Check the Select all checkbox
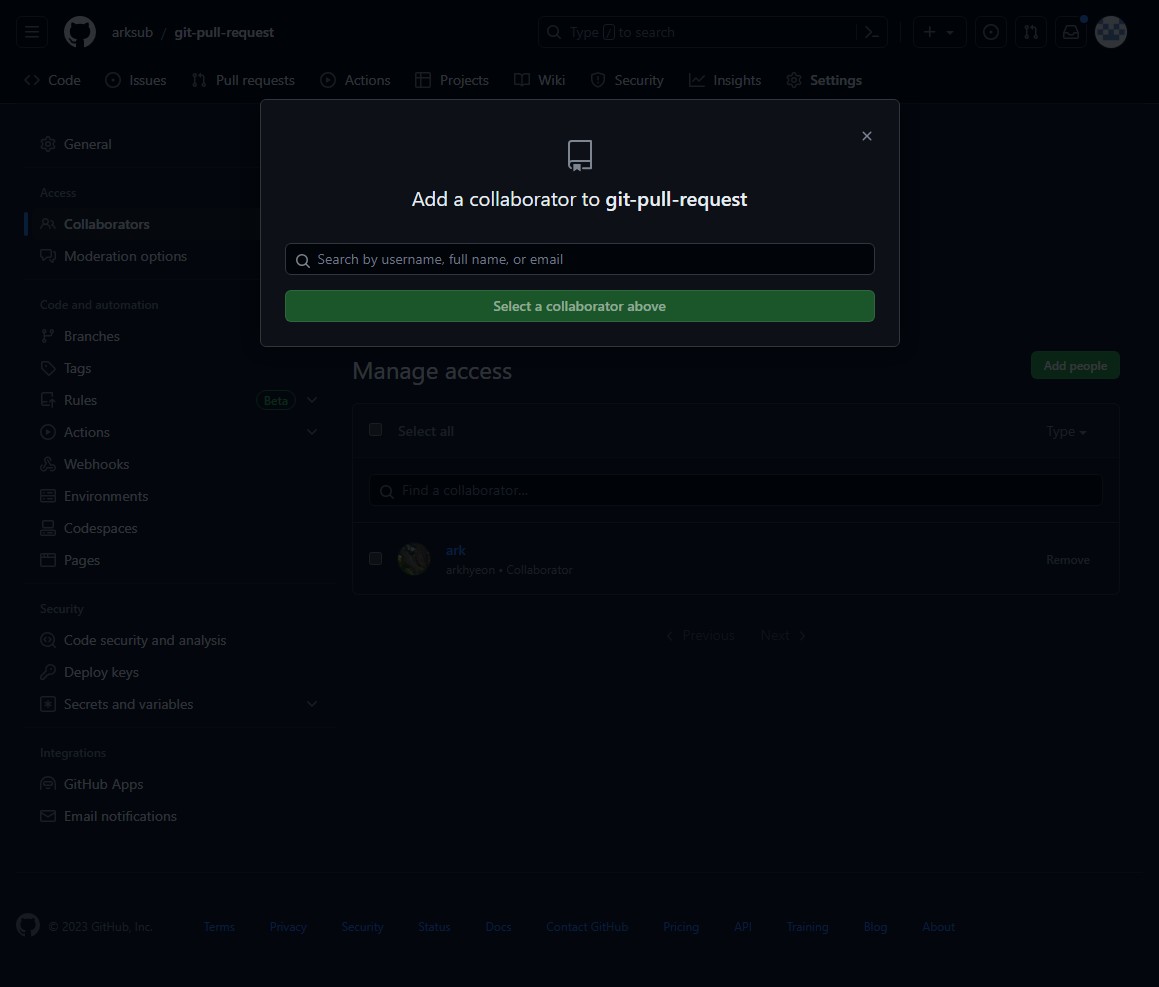Viewport: 1159px width, 987px height. [375, 430]
